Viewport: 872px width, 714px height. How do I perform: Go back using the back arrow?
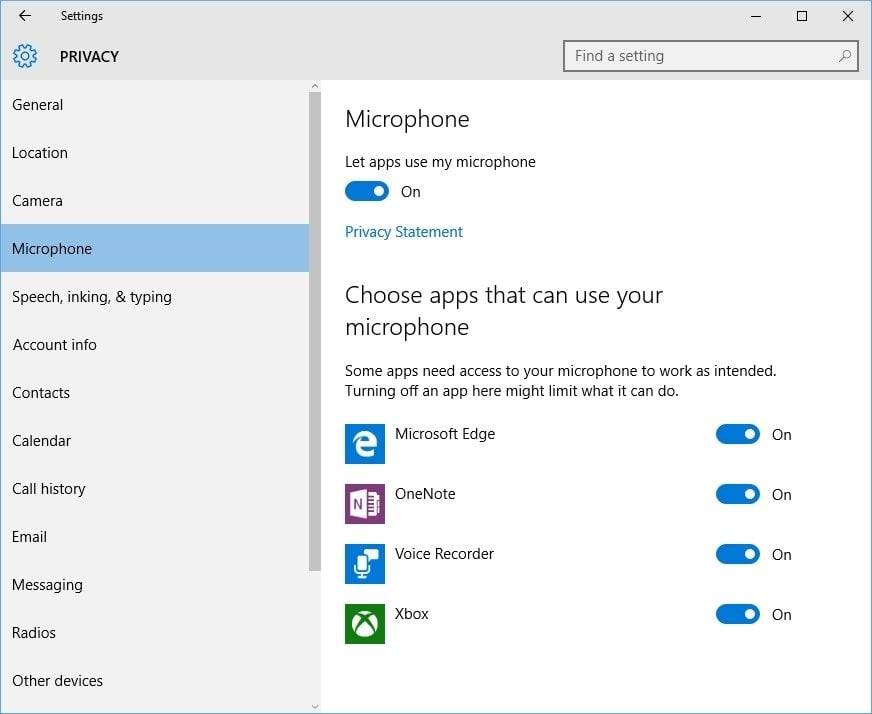coord(25,16)
